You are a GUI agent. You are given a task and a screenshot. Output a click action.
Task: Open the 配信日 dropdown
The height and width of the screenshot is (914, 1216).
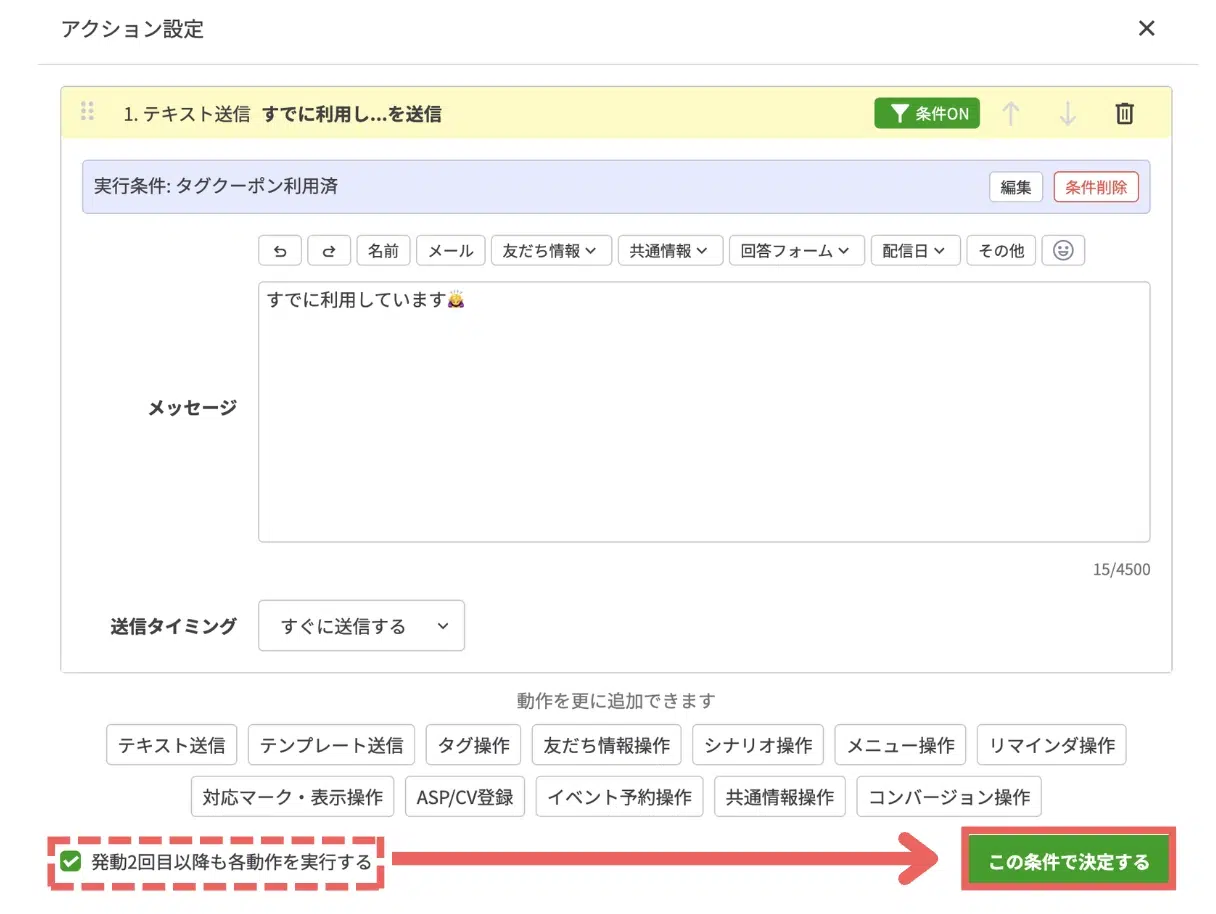click(x=916, y=251)
